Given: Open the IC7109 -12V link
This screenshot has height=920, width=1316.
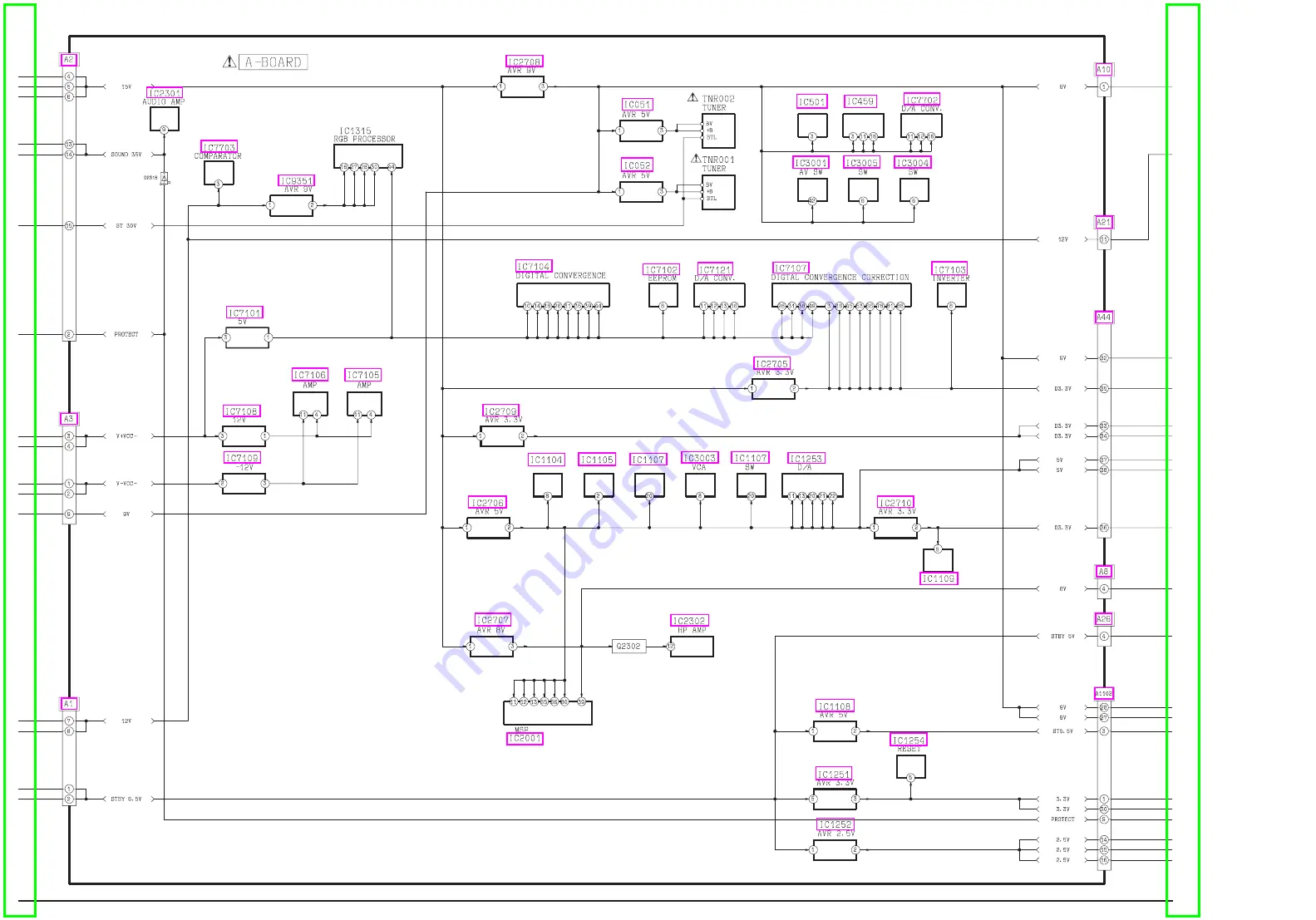Looking at the screenshot, I should (242, 458).
